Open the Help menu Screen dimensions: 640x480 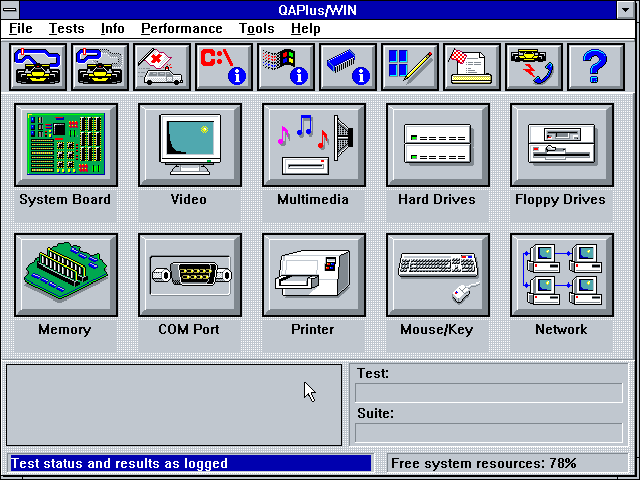(x=306, y=29)
